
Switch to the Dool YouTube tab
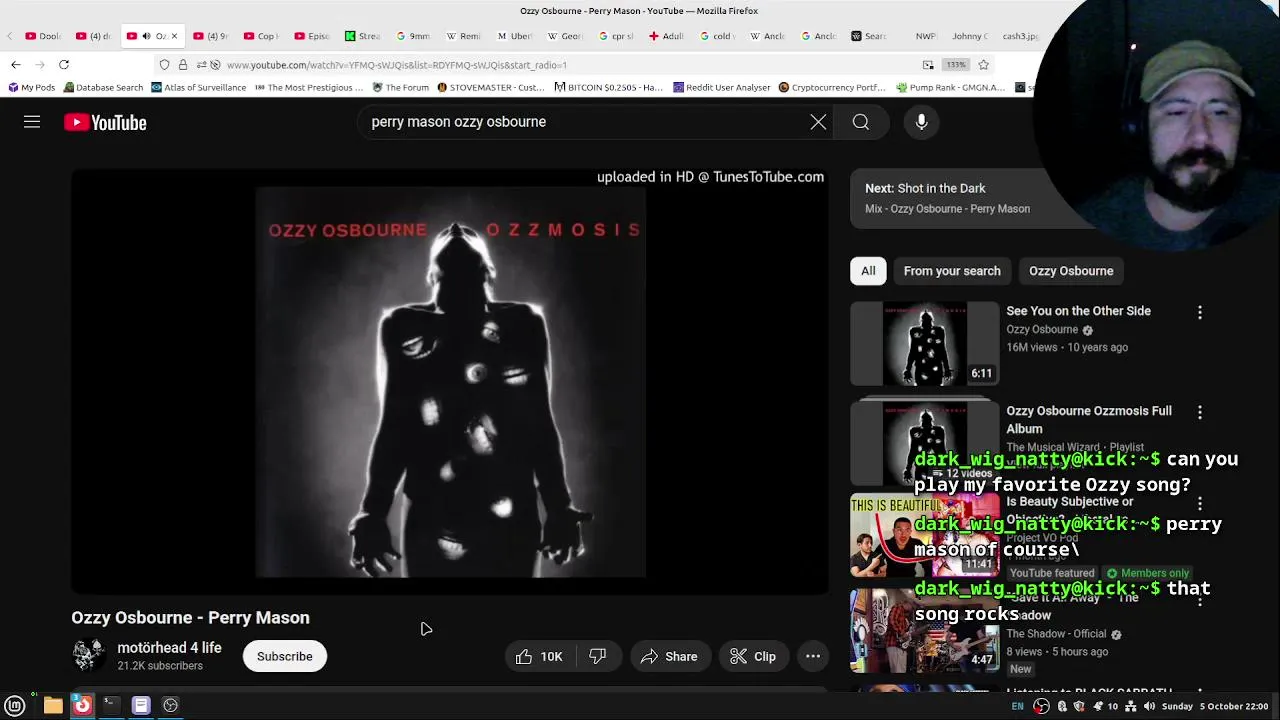click(x=43, y=36)
